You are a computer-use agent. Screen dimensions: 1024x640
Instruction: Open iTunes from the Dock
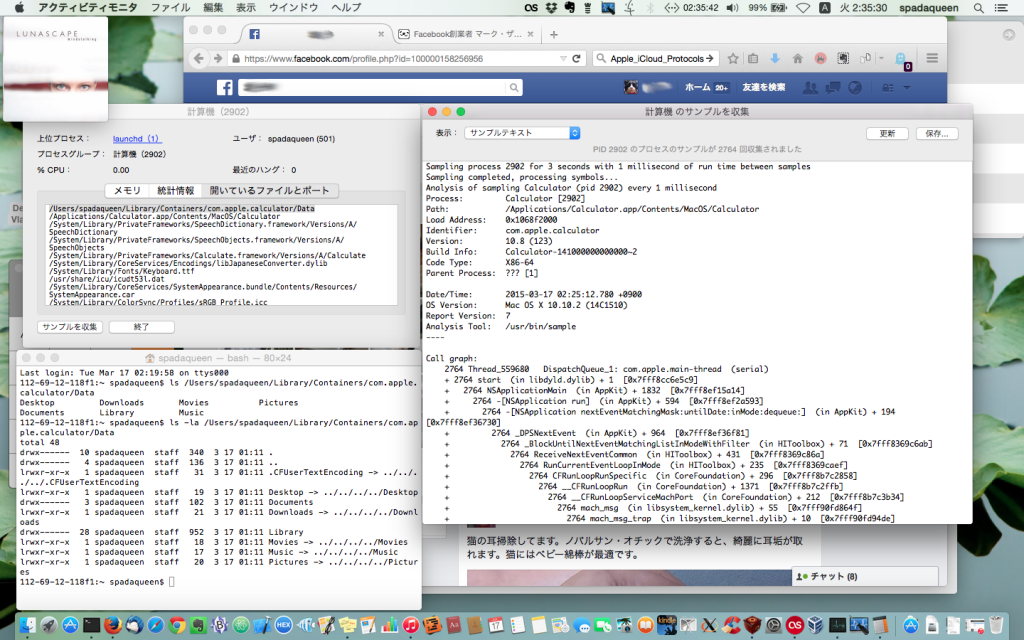tap(411, 625)
